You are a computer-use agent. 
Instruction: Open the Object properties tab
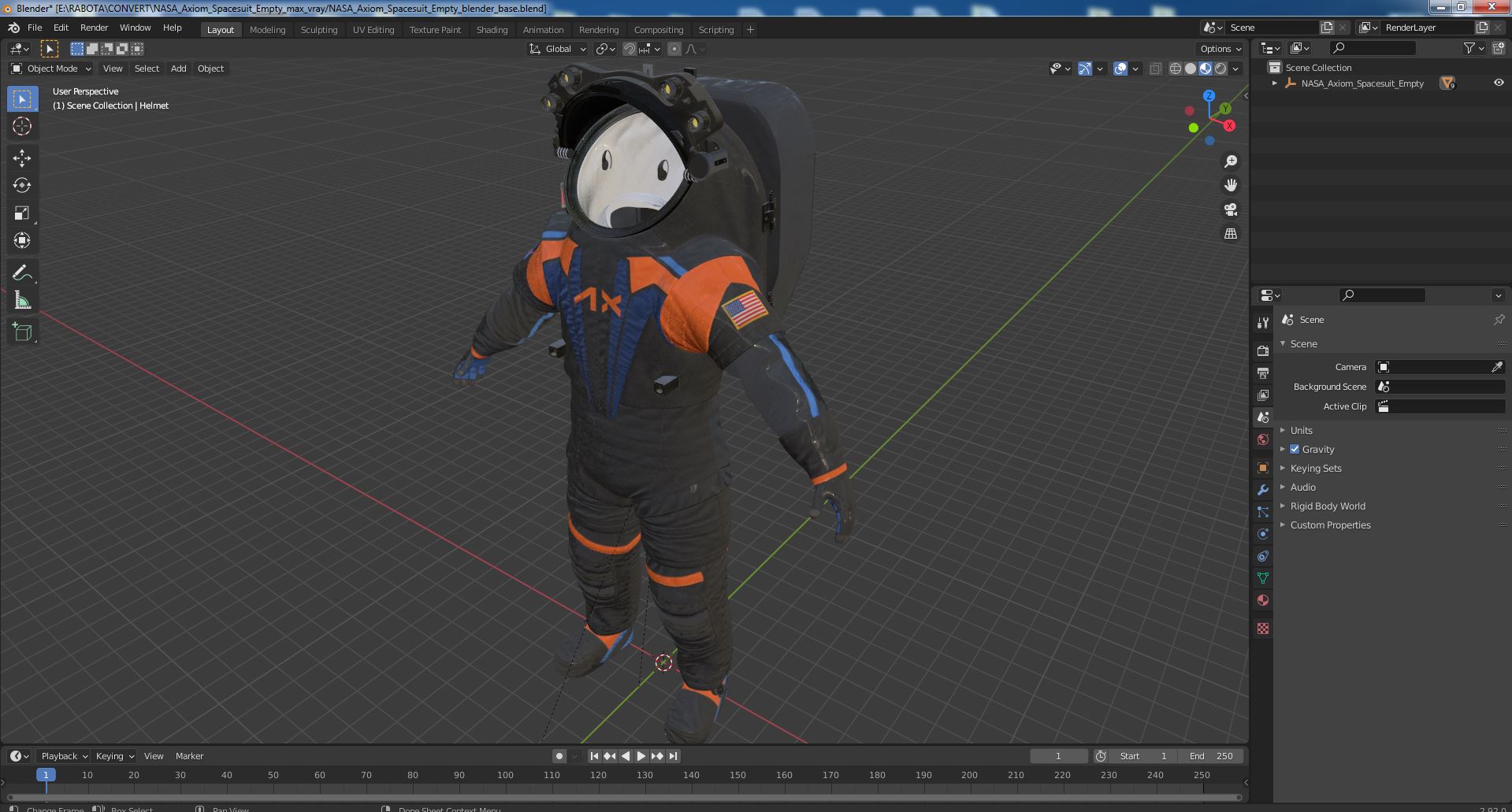pyautogui.click(x=1263, y=468)
